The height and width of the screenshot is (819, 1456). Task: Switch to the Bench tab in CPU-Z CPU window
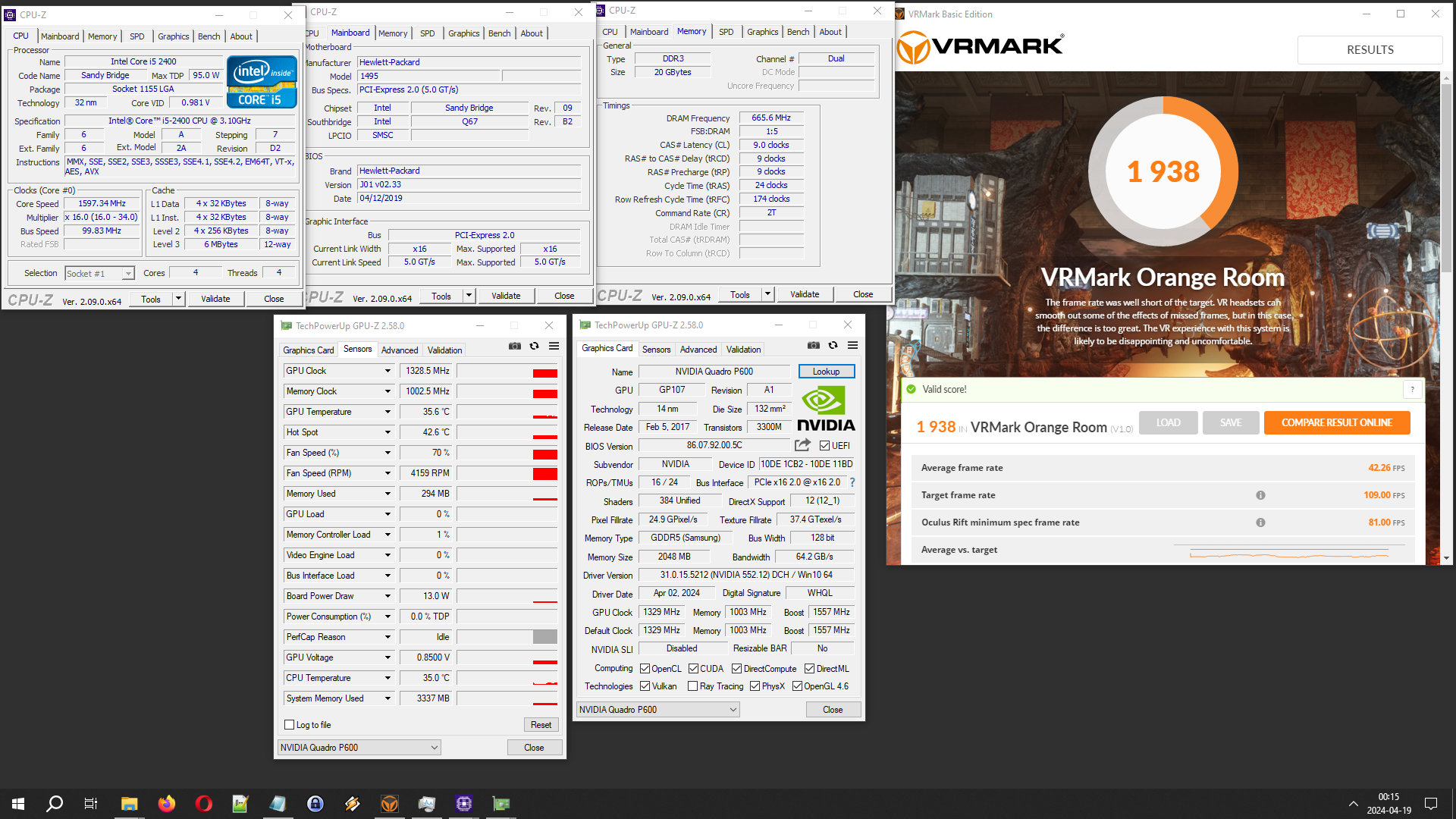point(209,36)
